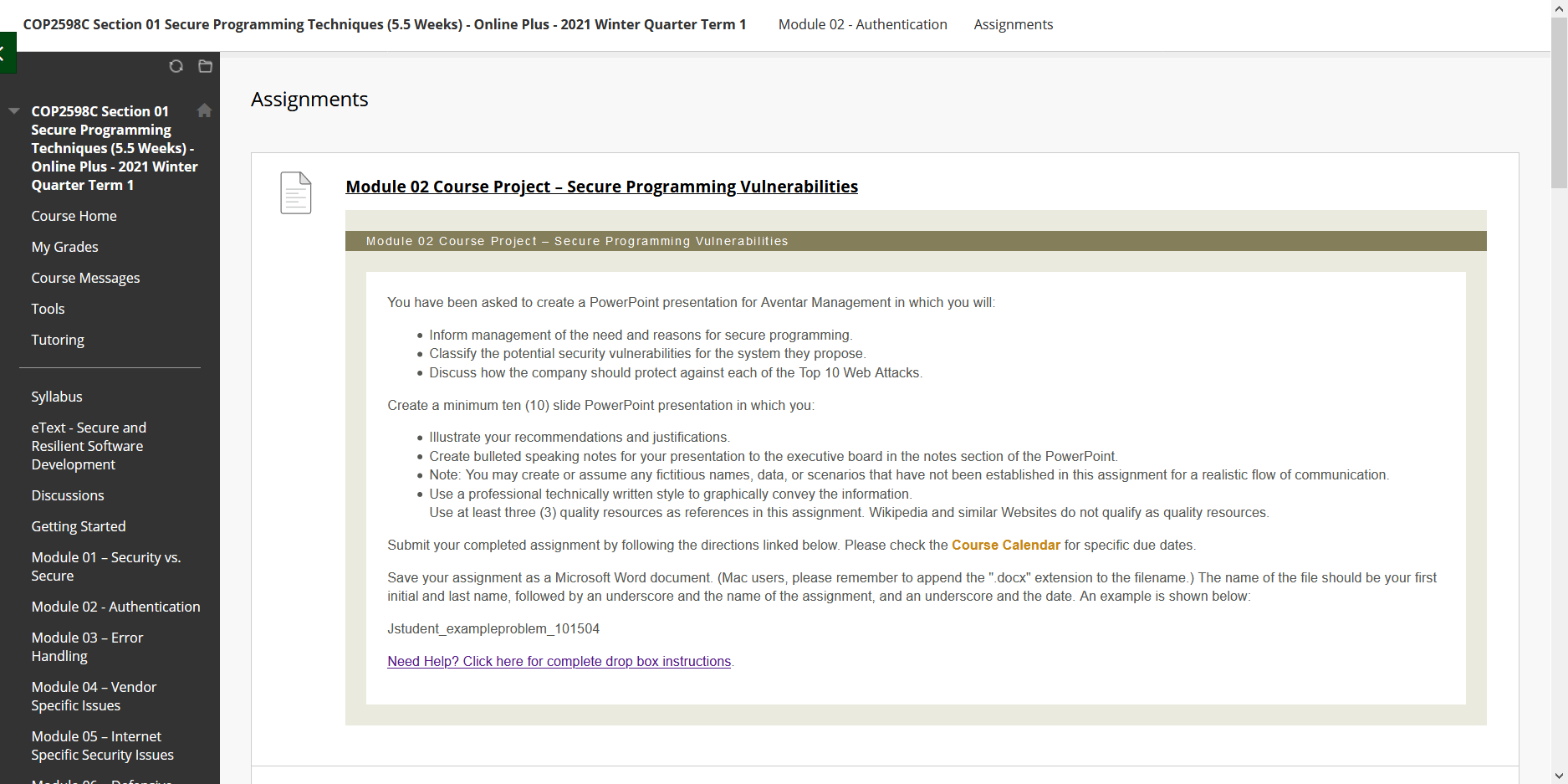The image size is (1568, 784).
Task: Click the page scrollbar thumb
Action: click(x=1560, y=102)
